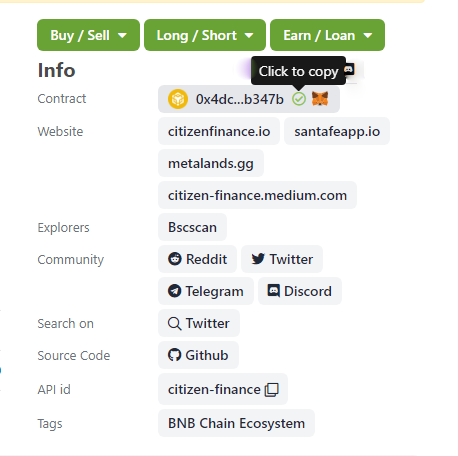458x456 pixels.
Task: Open the metalands.gg website link
Action: click(211, 163)
